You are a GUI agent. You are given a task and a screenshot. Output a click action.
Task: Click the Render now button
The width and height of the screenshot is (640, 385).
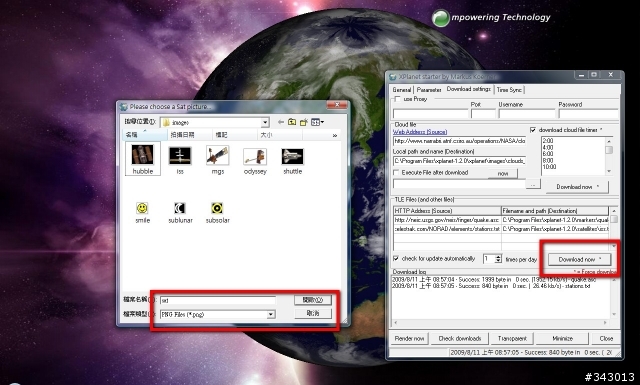click(409, 338)
